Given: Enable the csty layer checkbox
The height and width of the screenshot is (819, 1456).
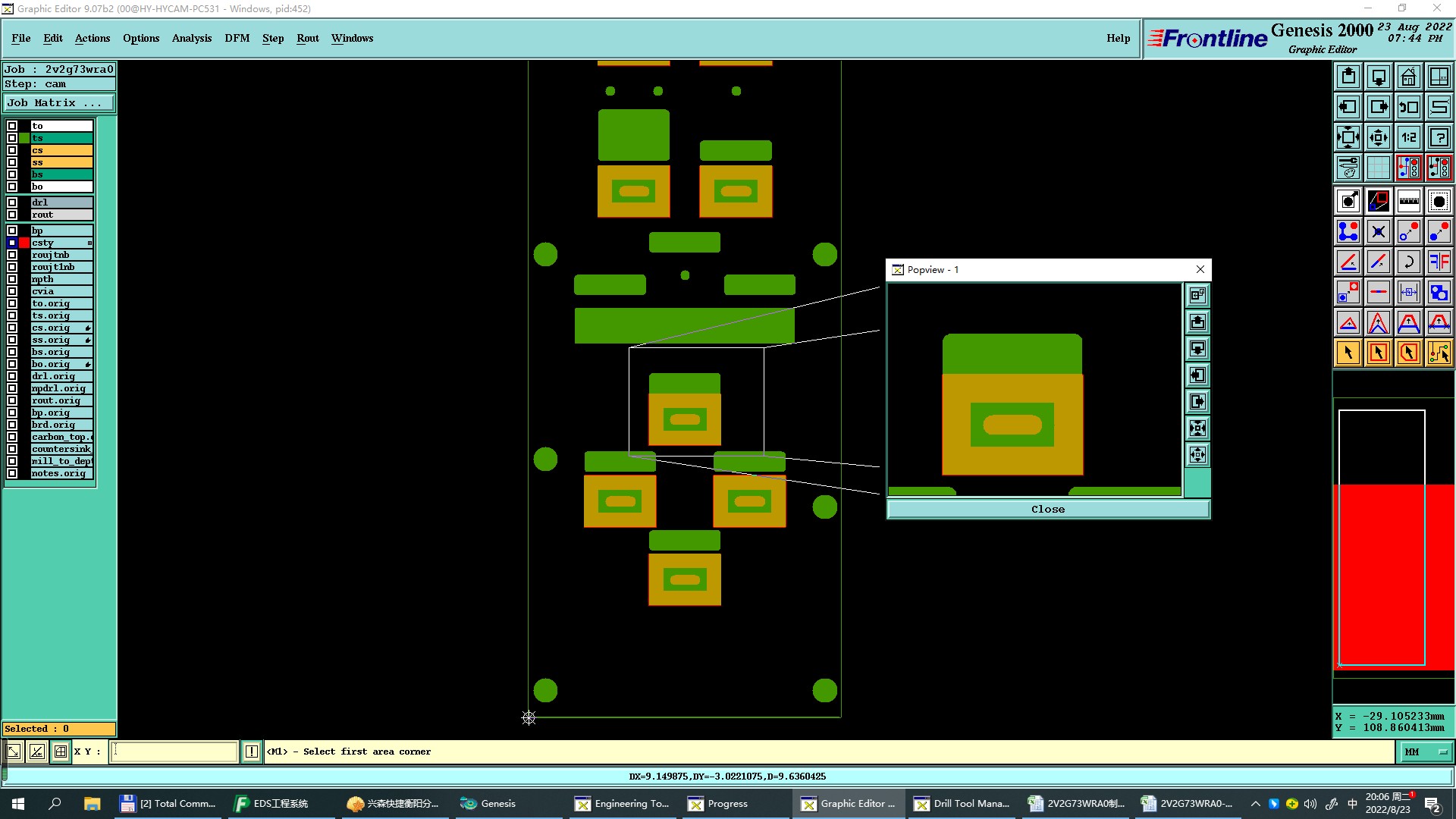Looking at the screenshot, I should [x=12, y=243].
